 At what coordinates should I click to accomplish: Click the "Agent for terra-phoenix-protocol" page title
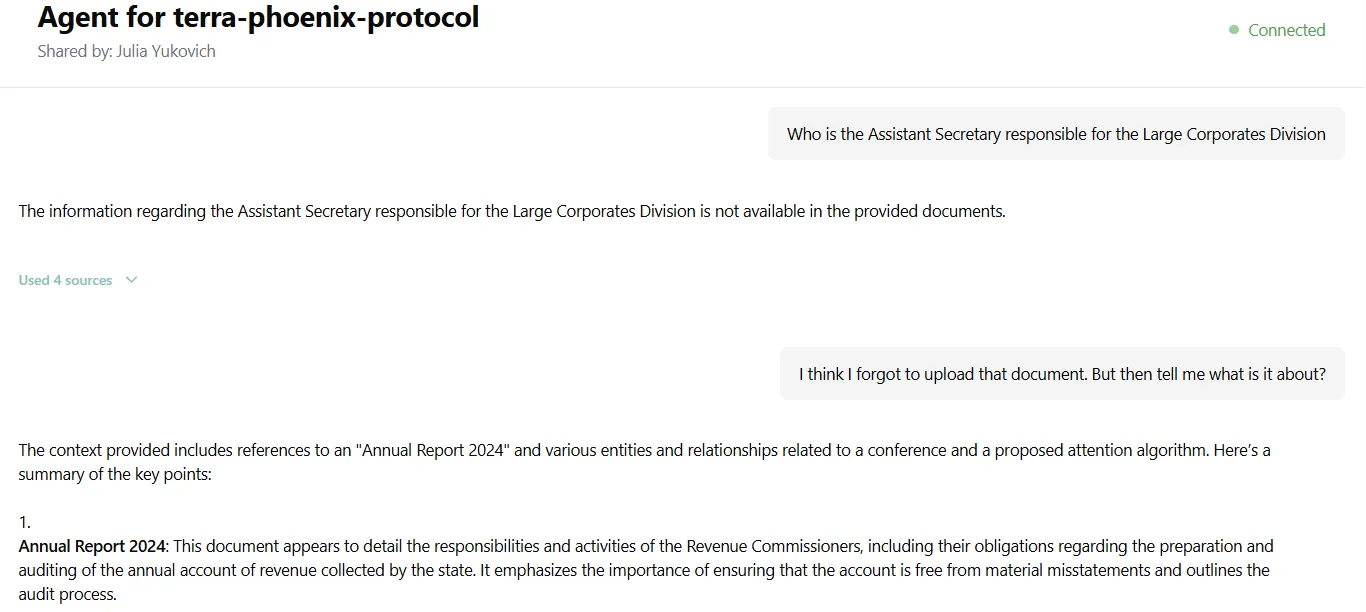[x=258, y=17]
